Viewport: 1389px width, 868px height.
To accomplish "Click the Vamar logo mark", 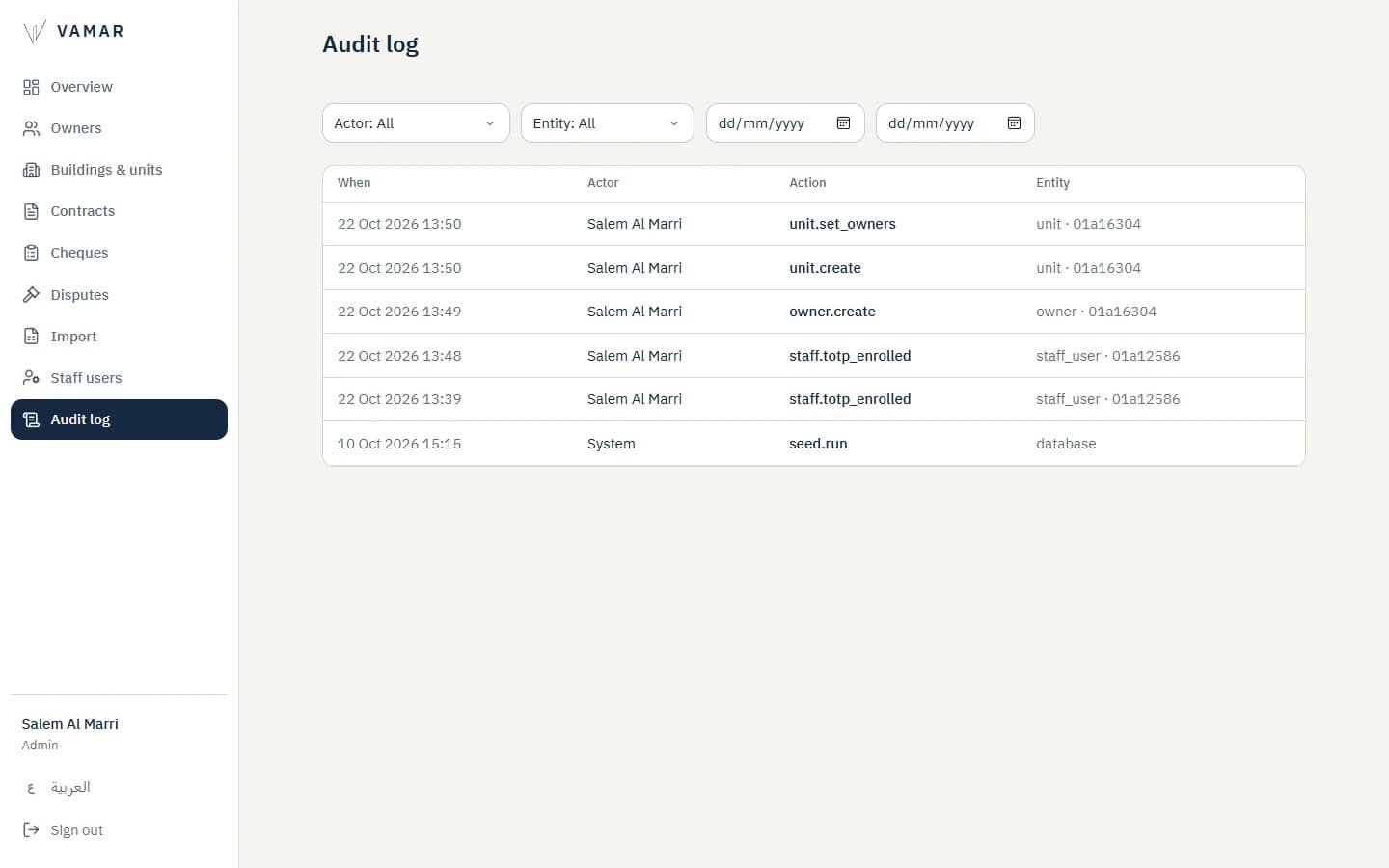I will click(34, 32).
